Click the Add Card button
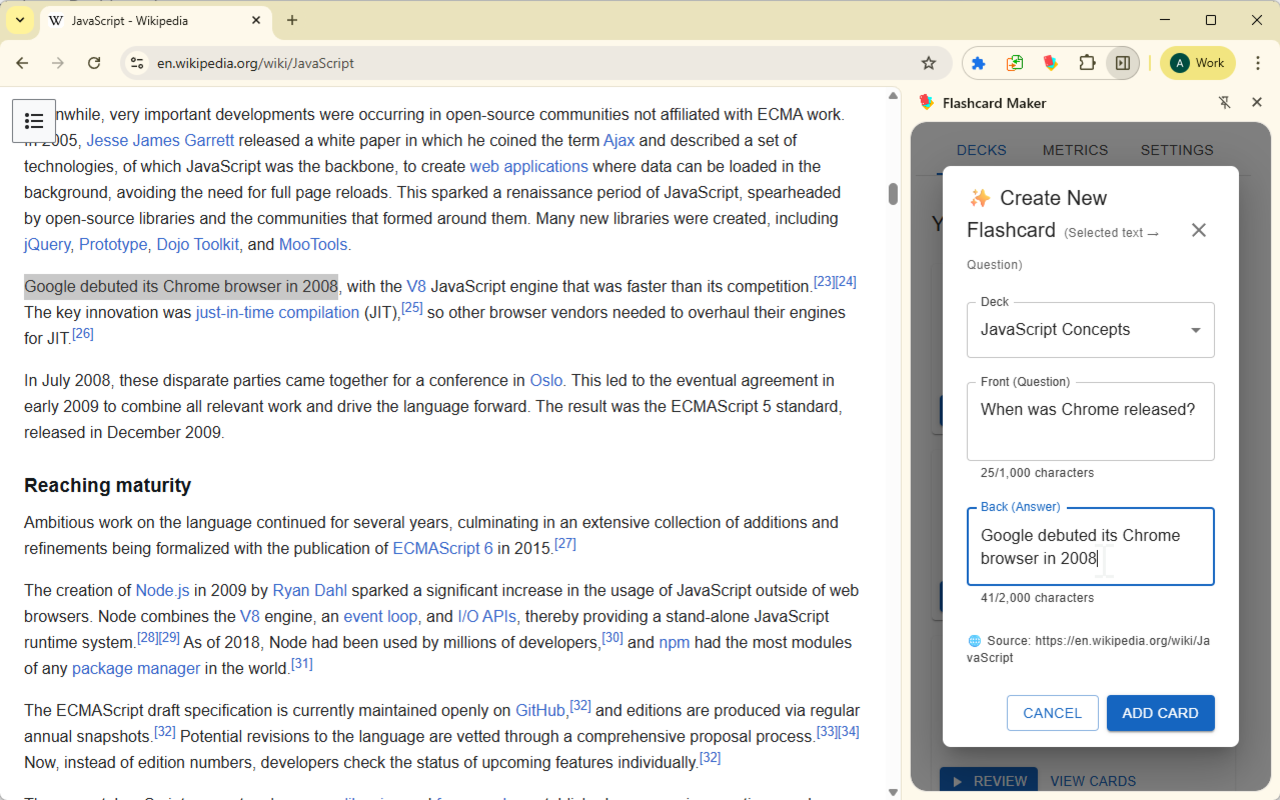The image size is (1280, 800). click(x=1160, y=713)
